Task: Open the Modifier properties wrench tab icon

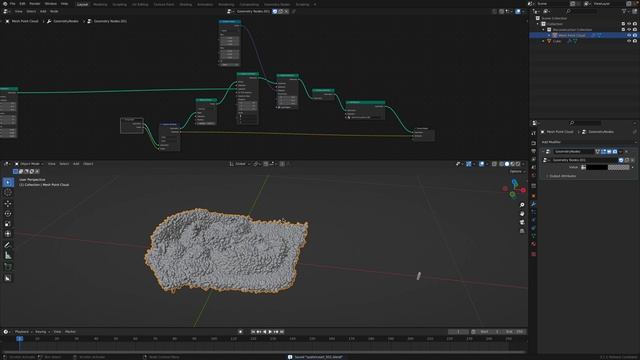Action: 533,204
